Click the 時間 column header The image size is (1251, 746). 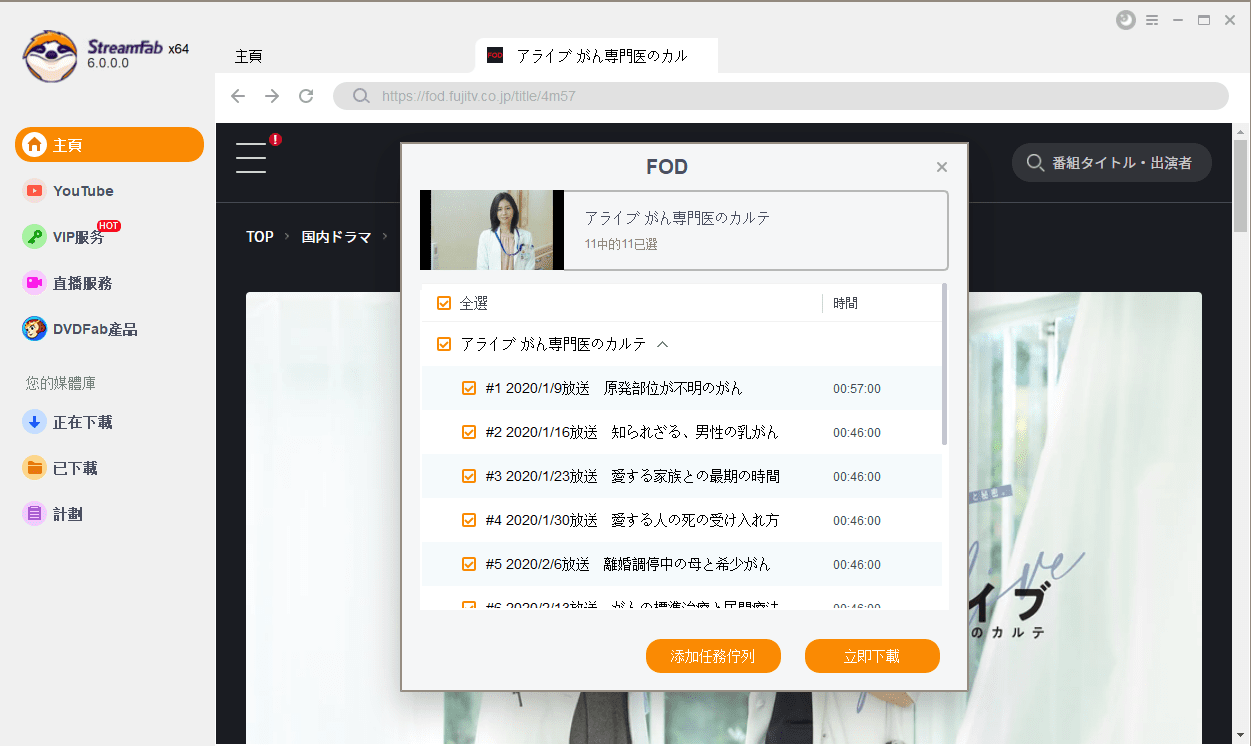coord(845,303)
